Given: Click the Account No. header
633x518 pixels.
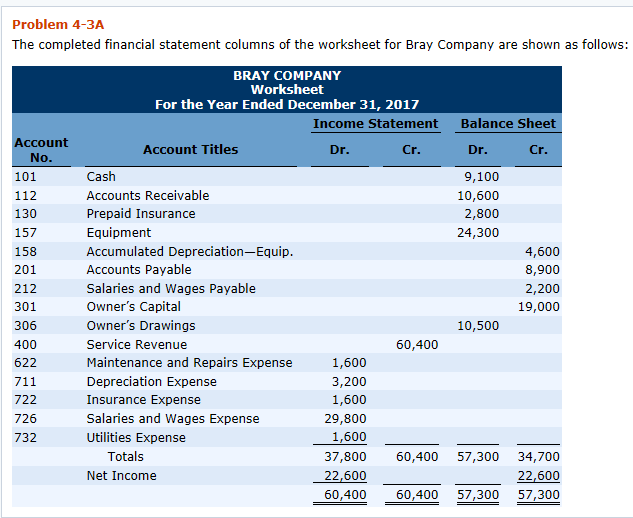Looking at the screenshot, I should pos(41,150).
